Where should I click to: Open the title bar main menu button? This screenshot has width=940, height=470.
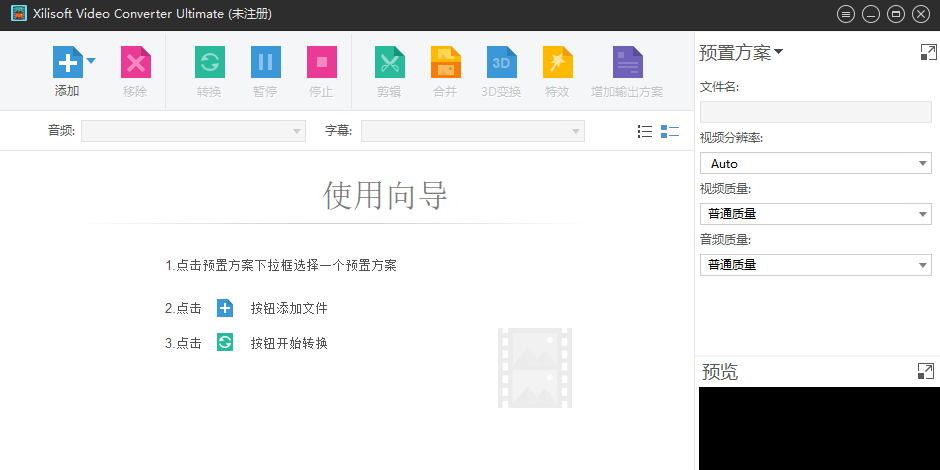pos(846,14)
